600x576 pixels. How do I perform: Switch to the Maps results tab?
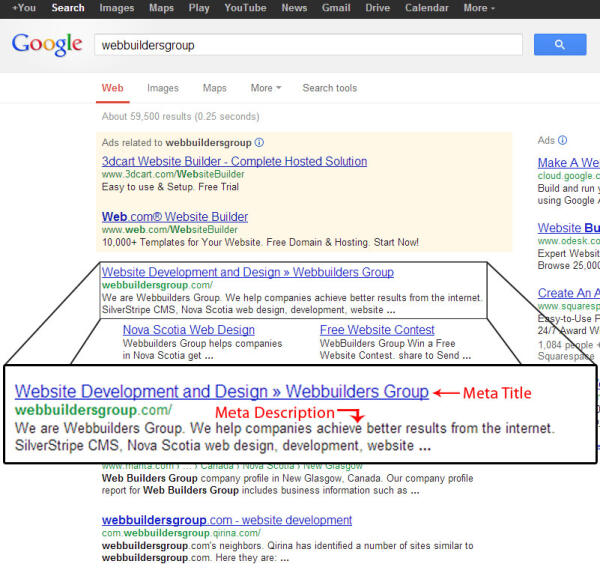pyautogui.click(x=215, y=88)
